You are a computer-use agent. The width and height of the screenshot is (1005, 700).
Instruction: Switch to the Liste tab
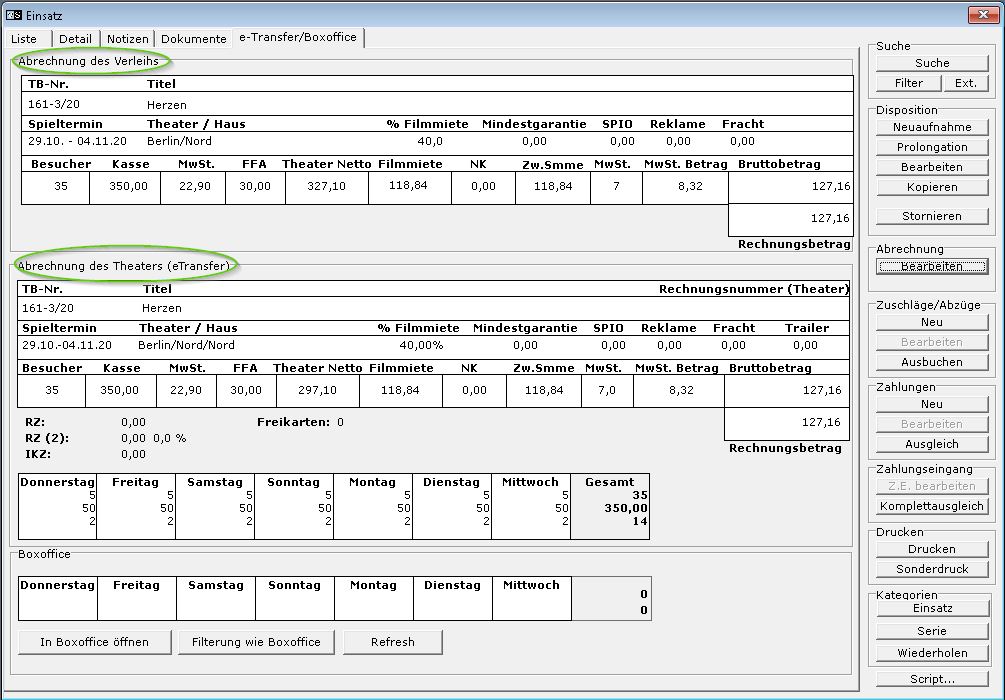[x=25, y=39]
